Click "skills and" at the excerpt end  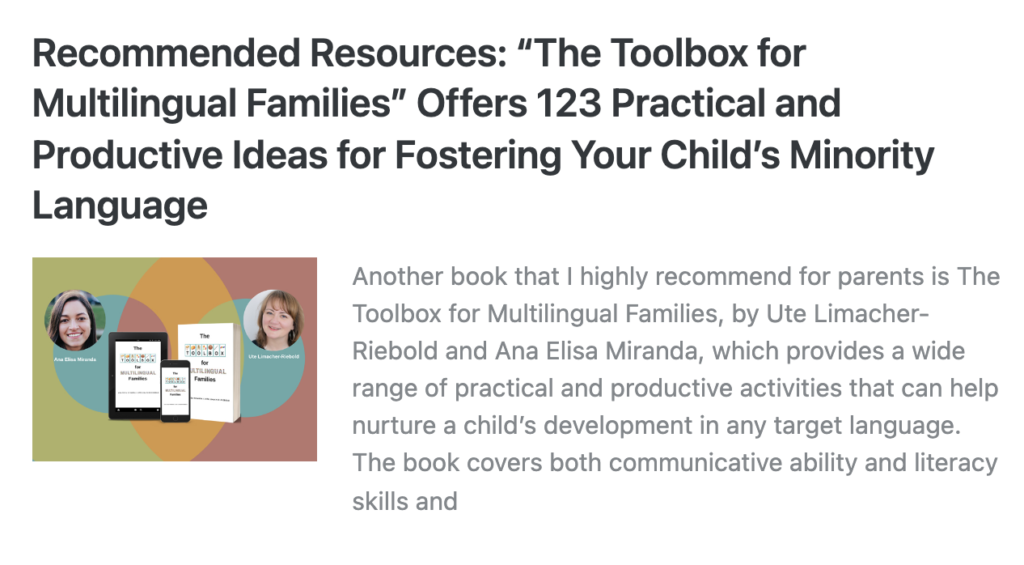404,500
